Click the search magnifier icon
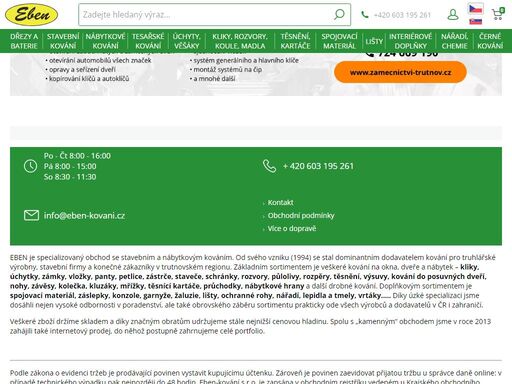The image size is (512, 384). [x=339, y=14]
